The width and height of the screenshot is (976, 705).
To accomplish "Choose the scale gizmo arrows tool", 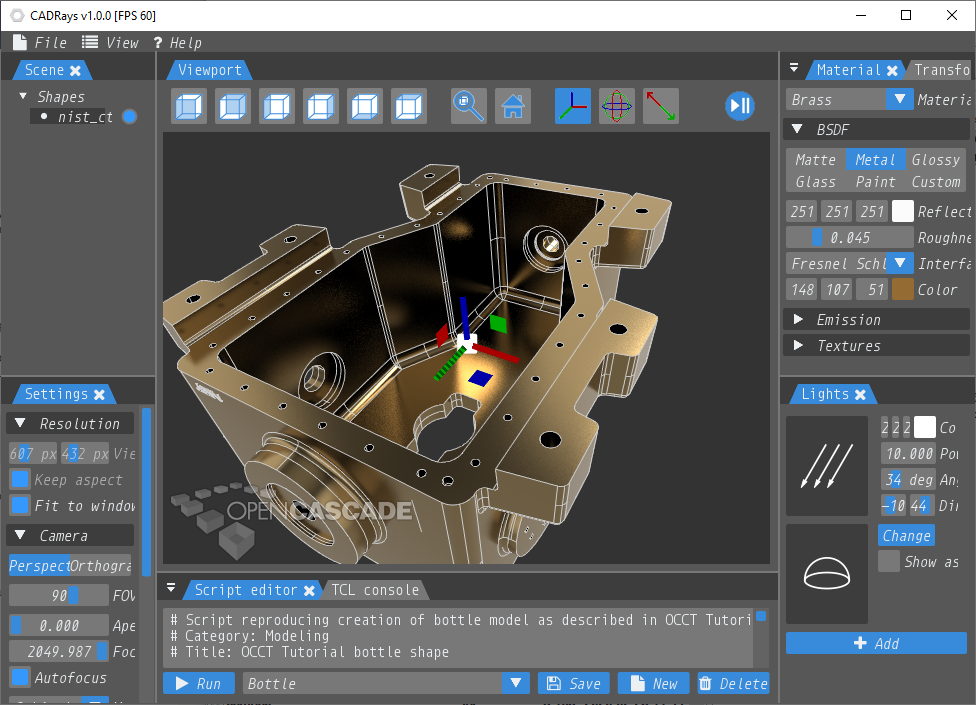I will pos(660,106).
